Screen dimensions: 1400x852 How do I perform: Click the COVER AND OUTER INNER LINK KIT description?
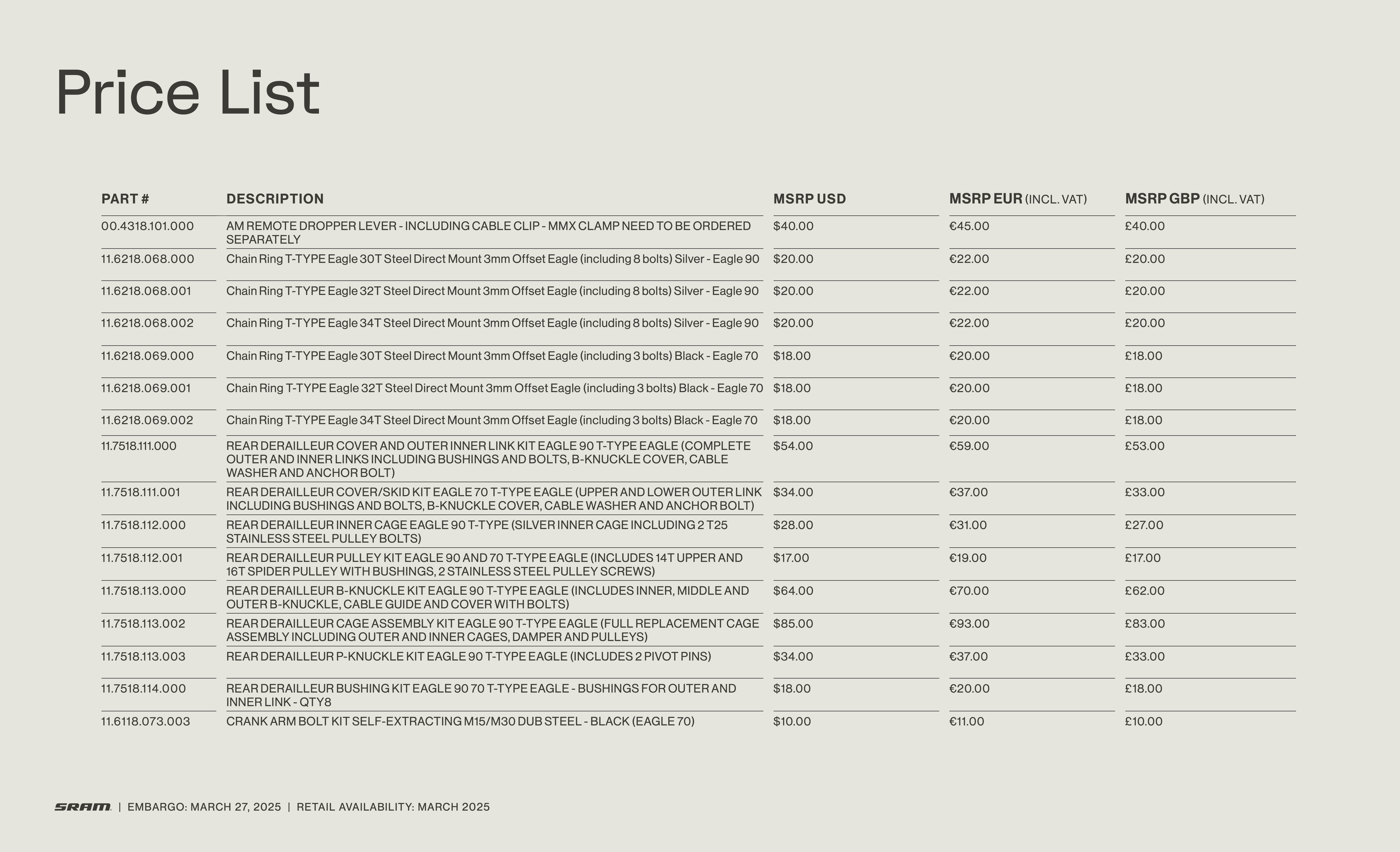[489, 459]
